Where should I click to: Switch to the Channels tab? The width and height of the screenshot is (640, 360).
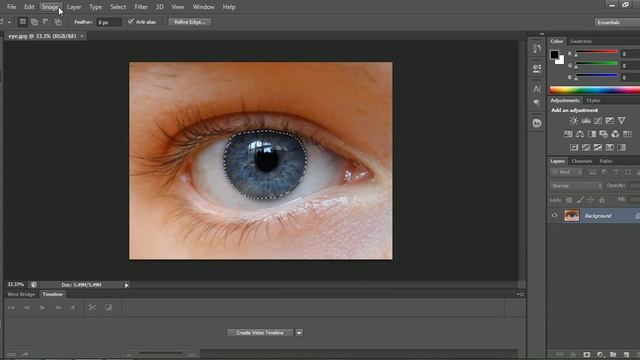tap(582, 161)
